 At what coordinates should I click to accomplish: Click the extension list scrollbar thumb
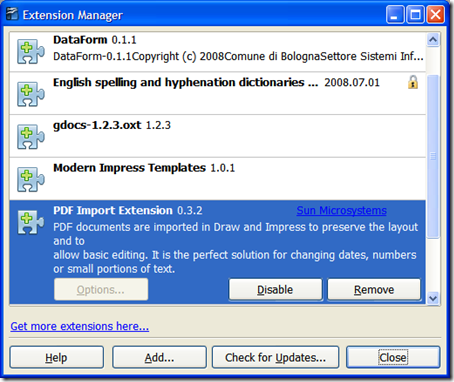(x=433, y=156)
